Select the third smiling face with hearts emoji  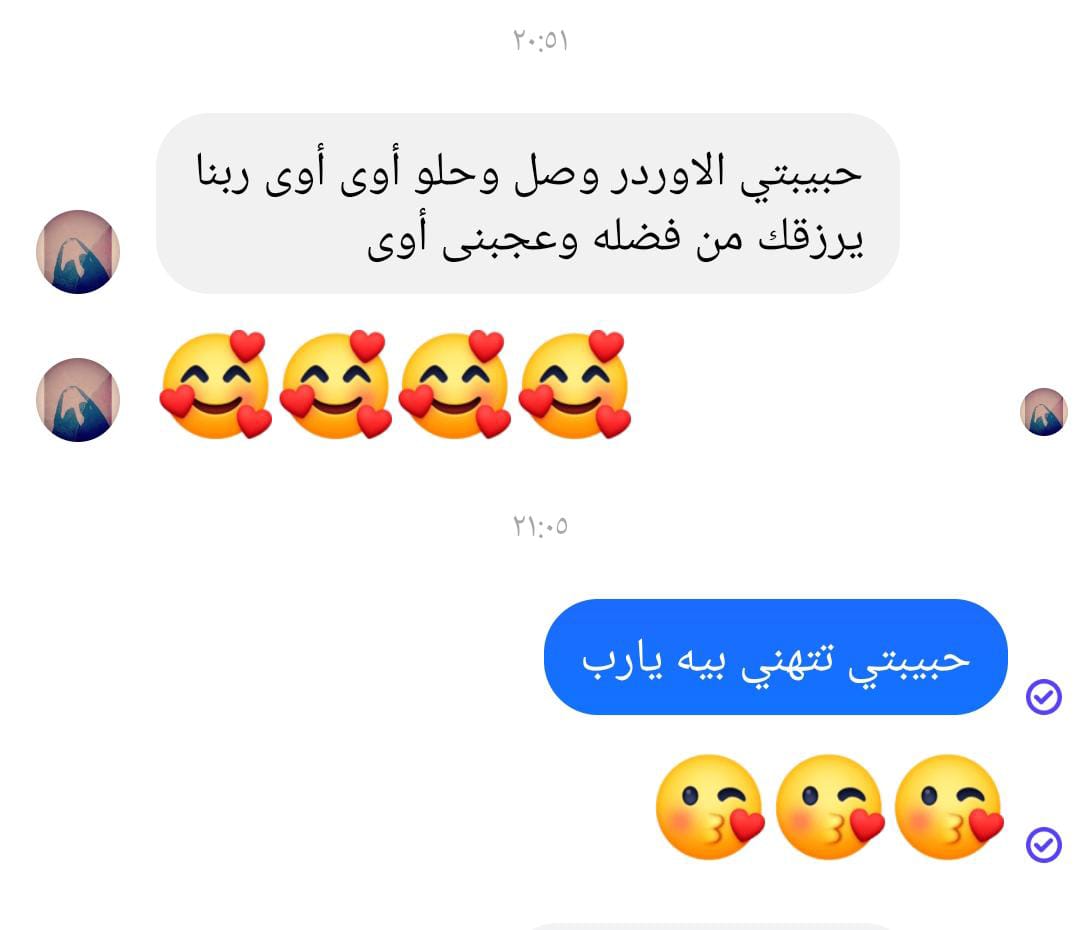tap(455, 384)
